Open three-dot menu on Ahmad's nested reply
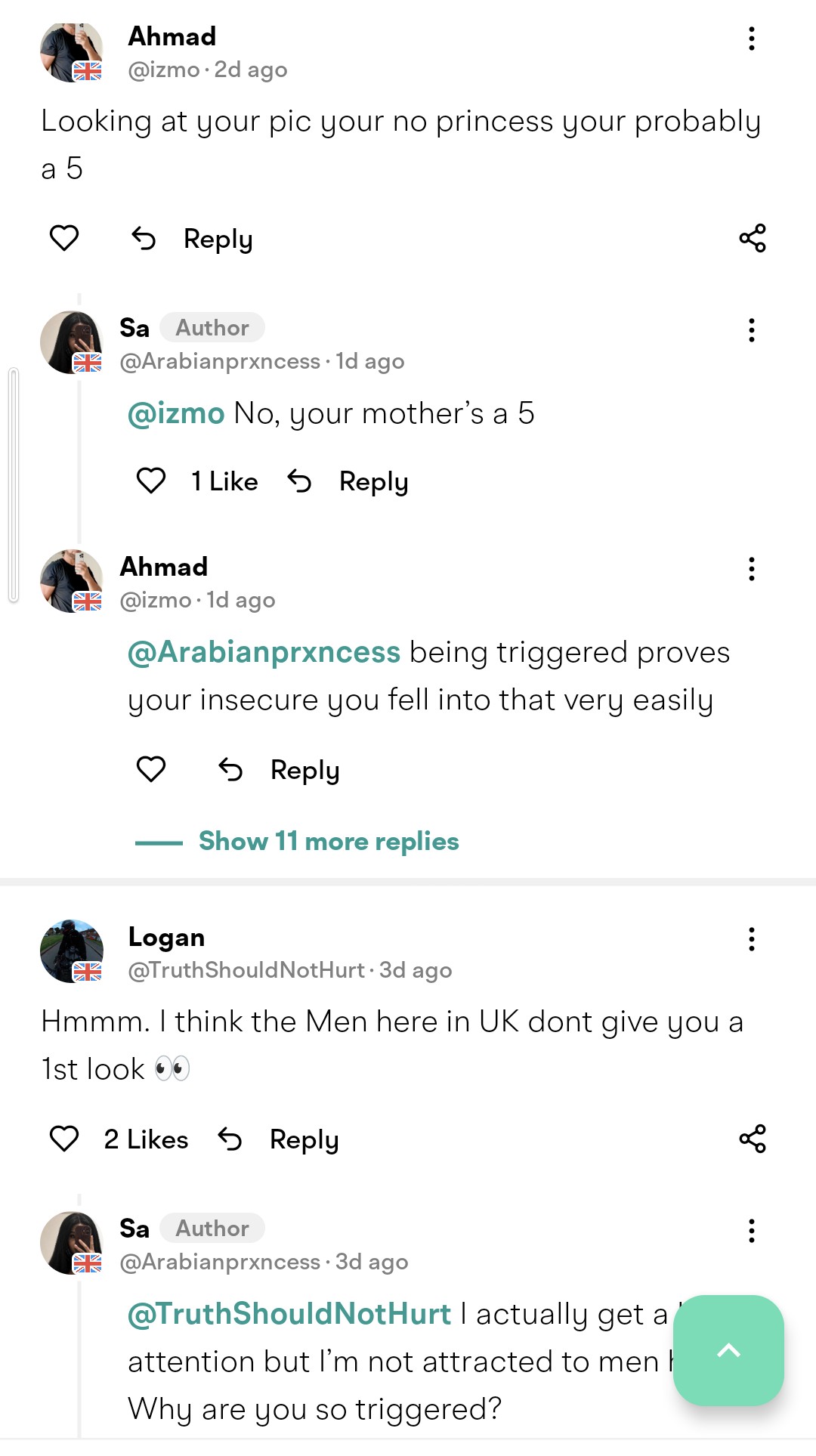 (x=751, y=569)
